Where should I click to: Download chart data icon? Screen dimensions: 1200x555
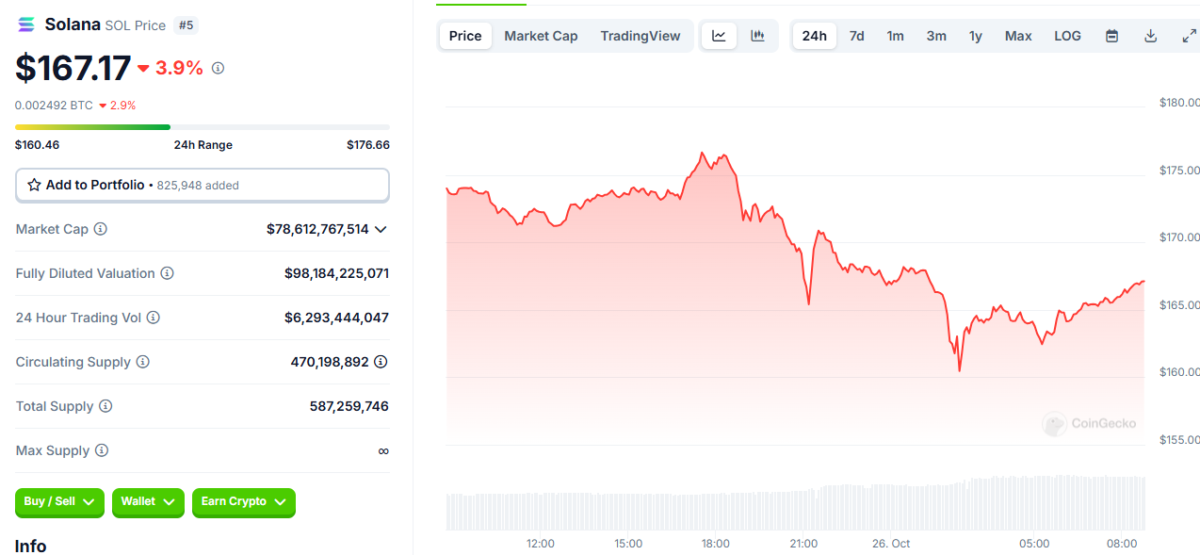tap(1151, 36)
